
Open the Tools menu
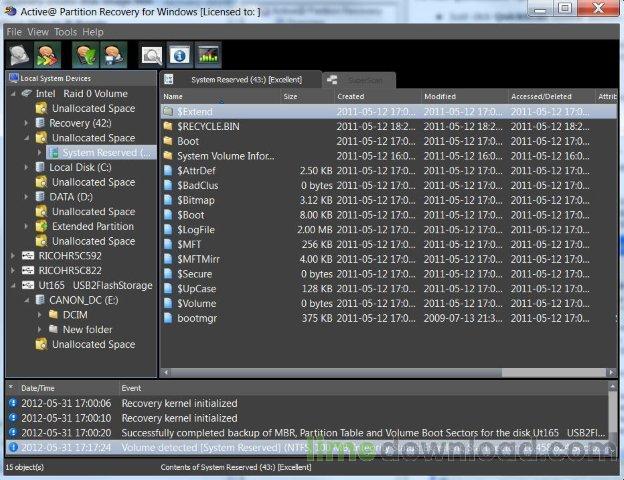pyautogui.click(x=65, y=32)
